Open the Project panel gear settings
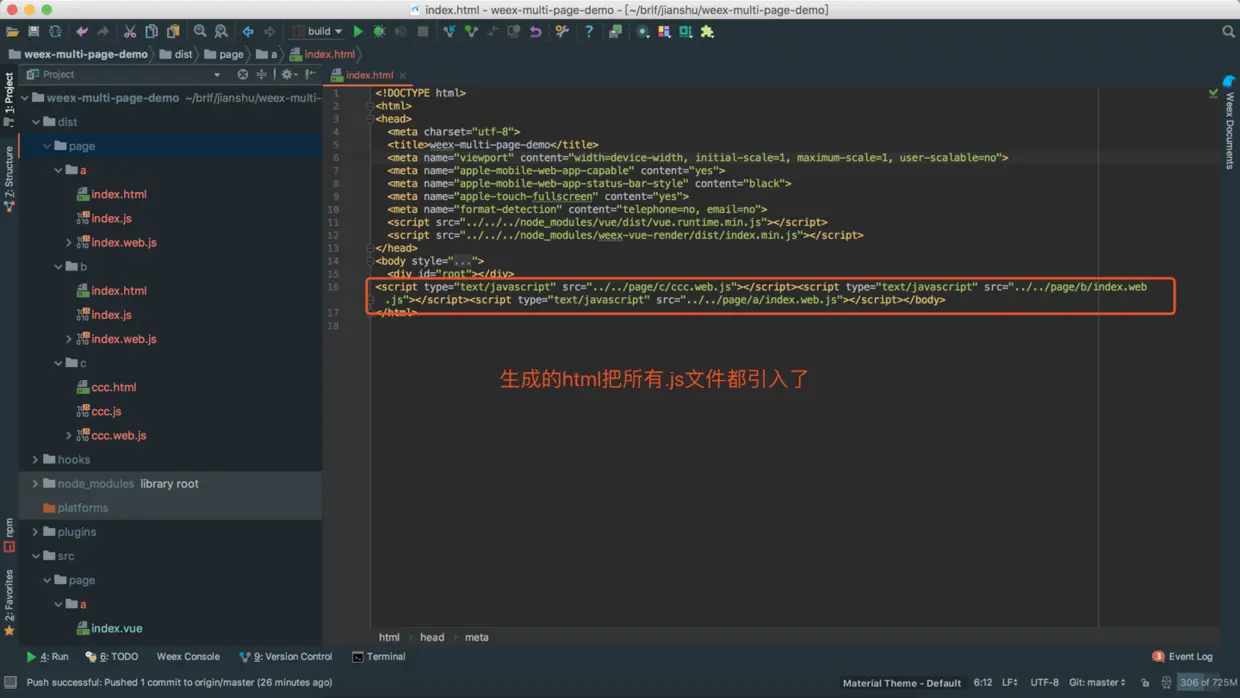This screenshot has width=1240, height=698. 288,74
